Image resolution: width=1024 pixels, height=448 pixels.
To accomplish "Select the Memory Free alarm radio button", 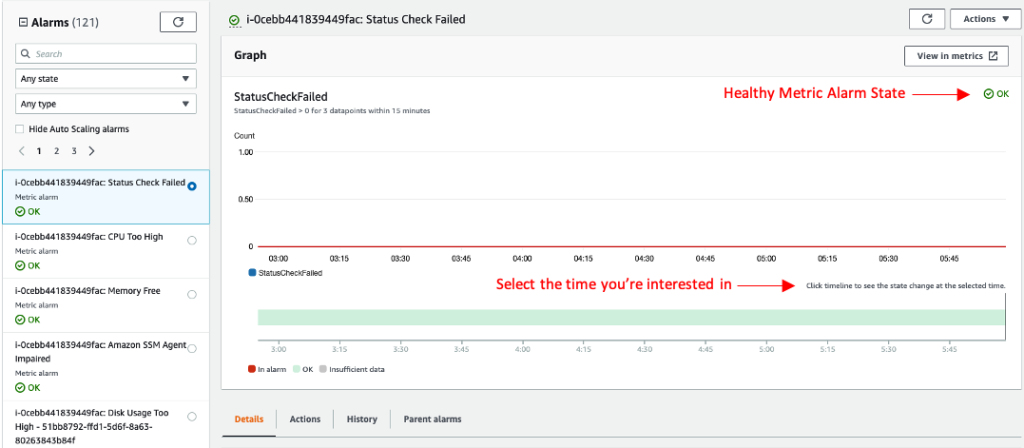I will click(x=192, y=294).
